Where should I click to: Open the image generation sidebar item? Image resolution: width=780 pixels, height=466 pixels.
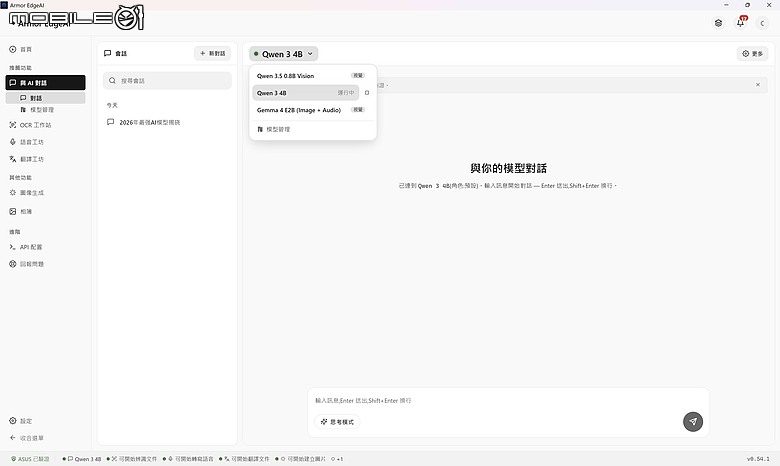pyautogui.click(x=27, y=192)
